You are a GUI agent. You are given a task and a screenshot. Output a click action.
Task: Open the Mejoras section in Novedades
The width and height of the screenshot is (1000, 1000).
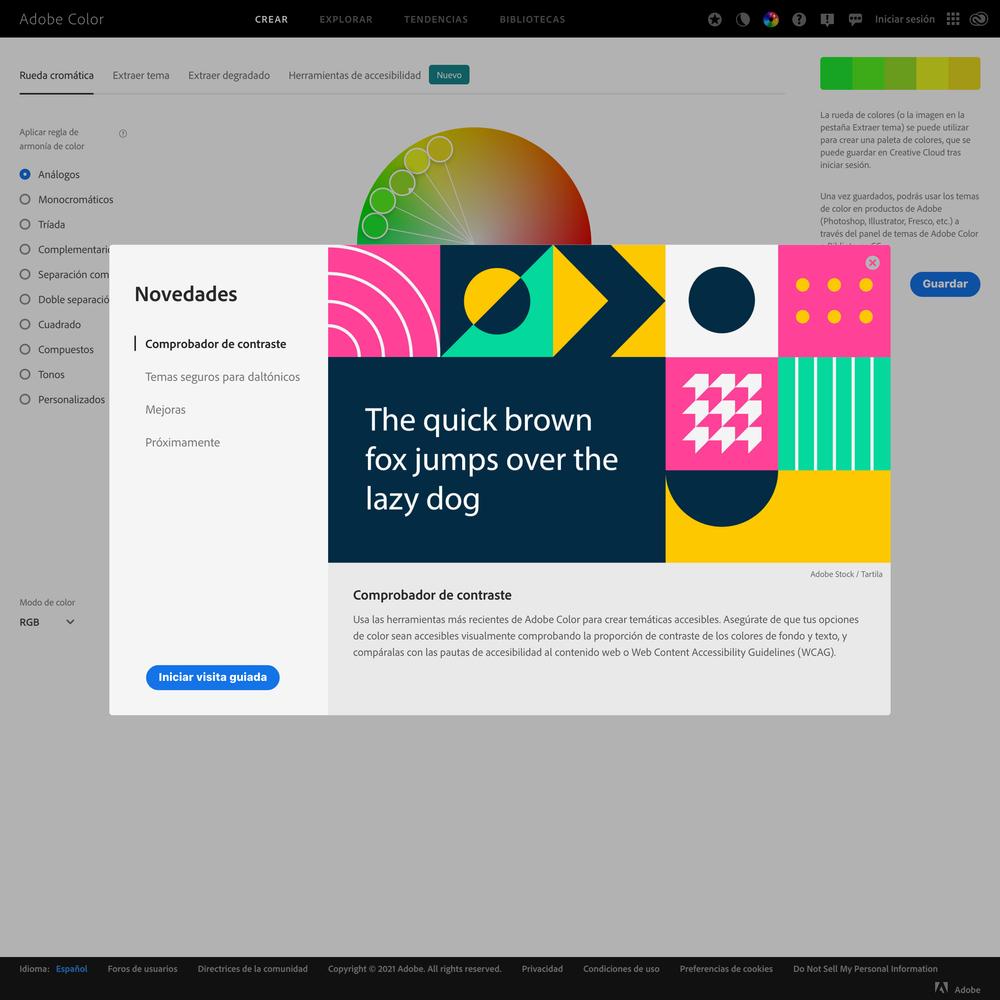[165, 409]
